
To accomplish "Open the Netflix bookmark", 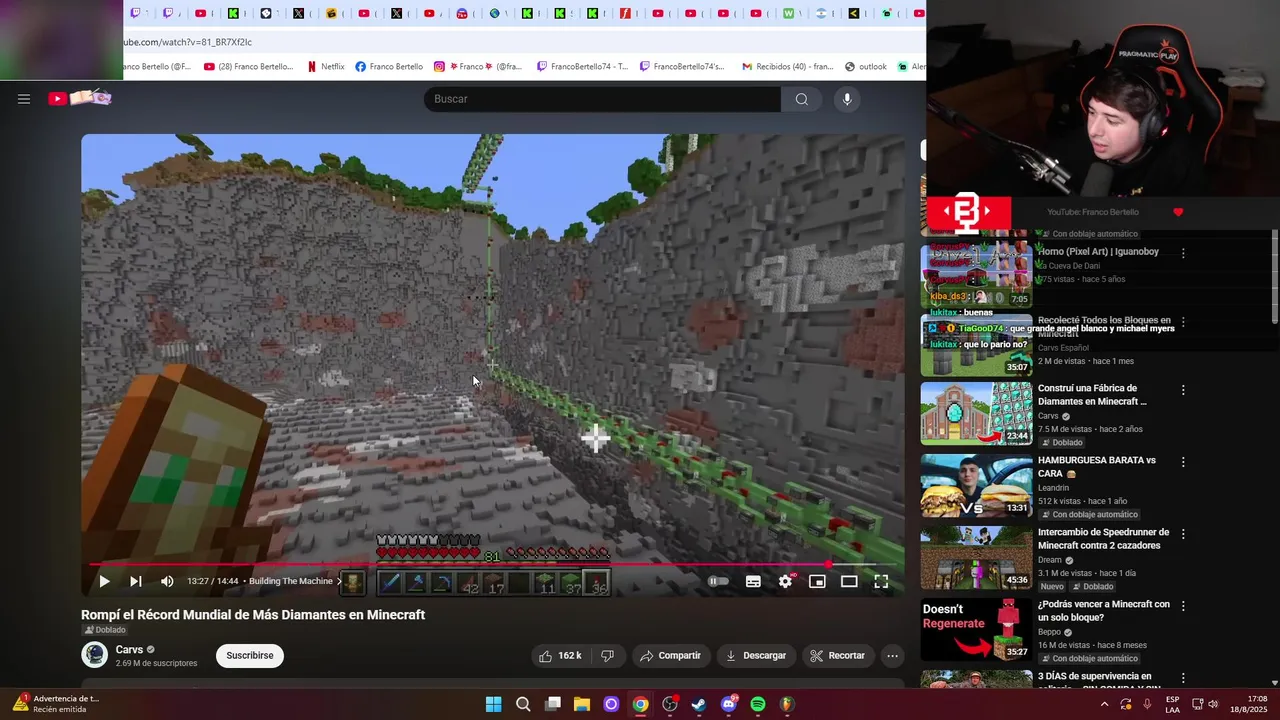I will pyautogui.click(x=326, y=67).
